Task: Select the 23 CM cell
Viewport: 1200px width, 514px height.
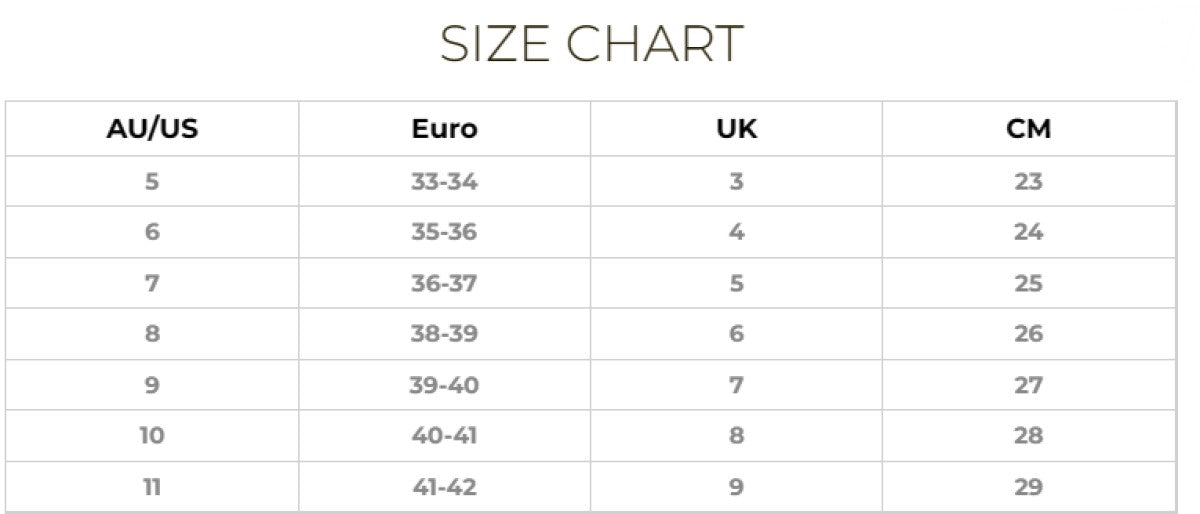Action: point(1029,182)
